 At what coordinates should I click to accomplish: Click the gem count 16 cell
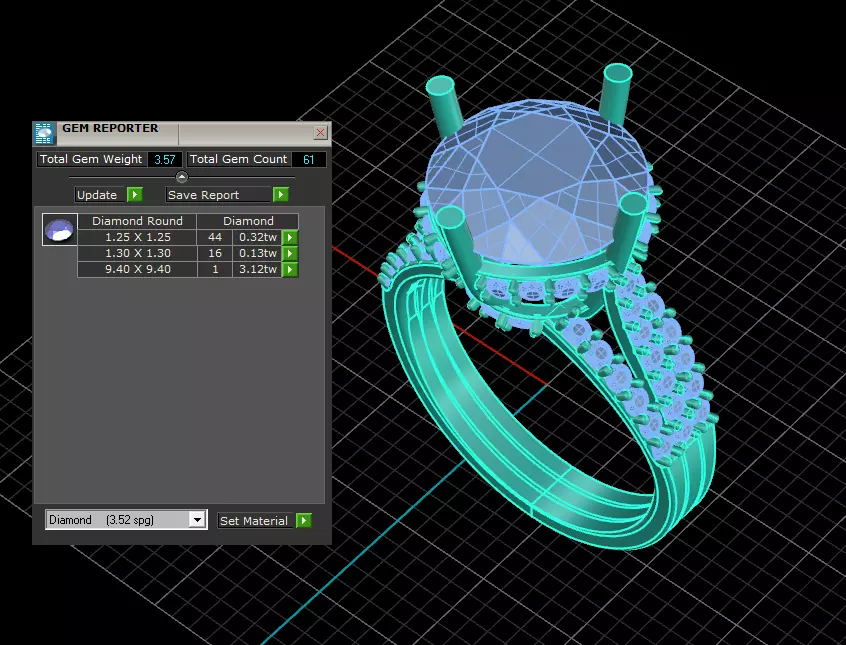point(215,253)
